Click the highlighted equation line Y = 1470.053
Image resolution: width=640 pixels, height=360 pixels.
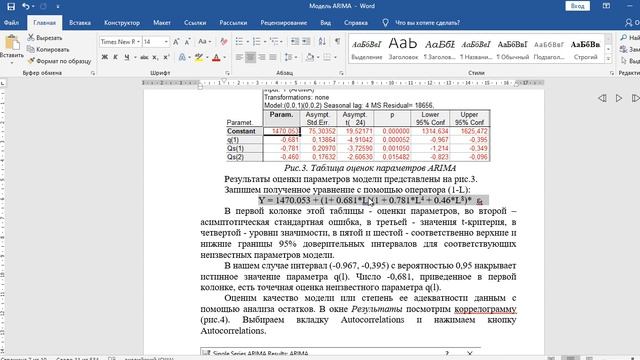(373, 200)
